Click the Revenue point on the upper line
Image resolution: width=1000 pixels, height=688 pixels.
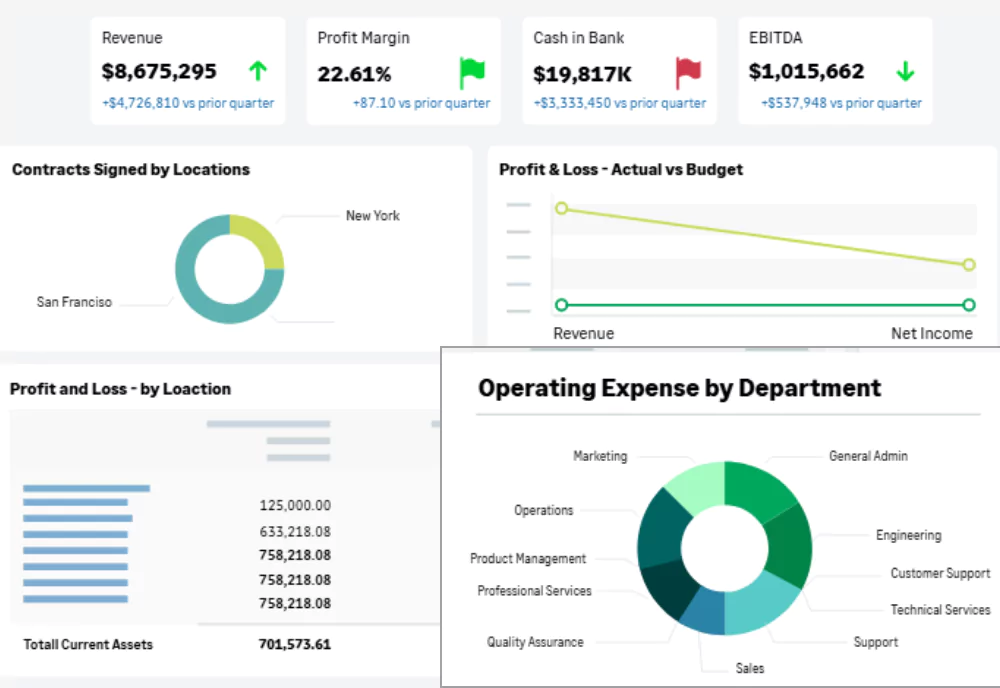pos(561,208)
